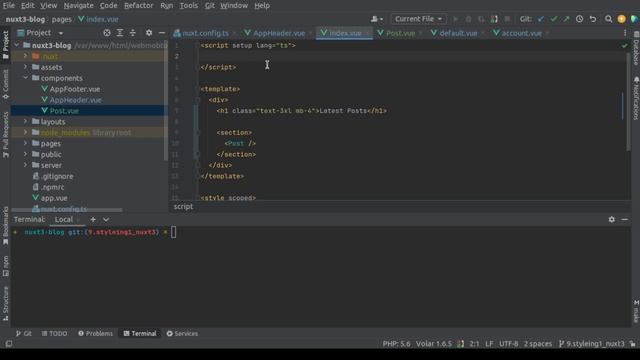Viewport: 640px width, 360px height.
Task: Open the Navigate menu
Action: click(x=78, y=6)
